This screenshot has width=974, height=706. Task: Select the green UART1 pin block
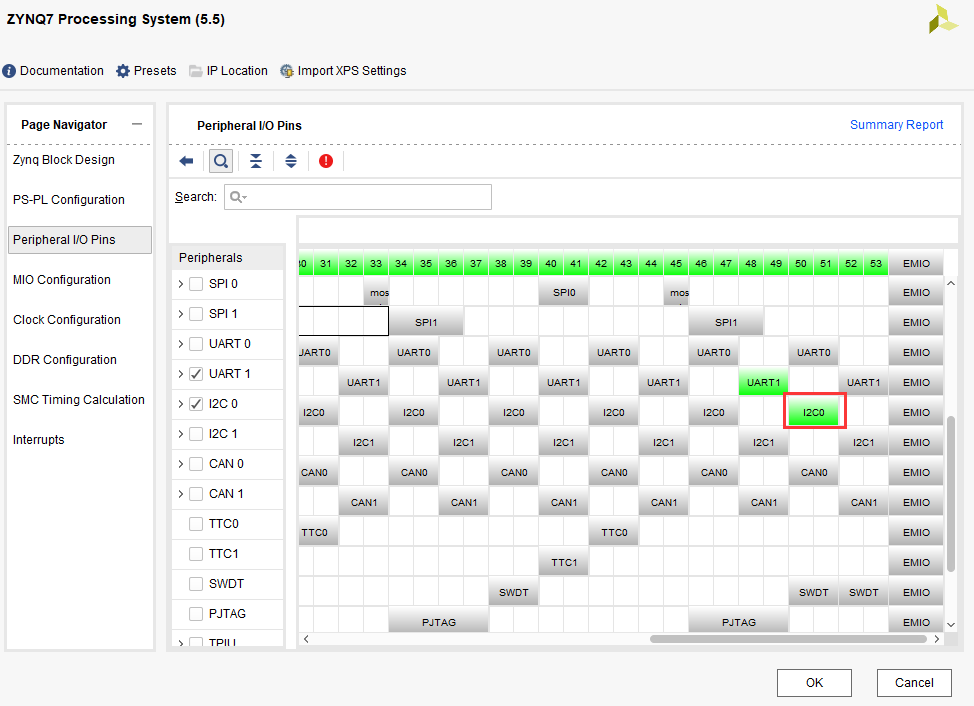763,382
